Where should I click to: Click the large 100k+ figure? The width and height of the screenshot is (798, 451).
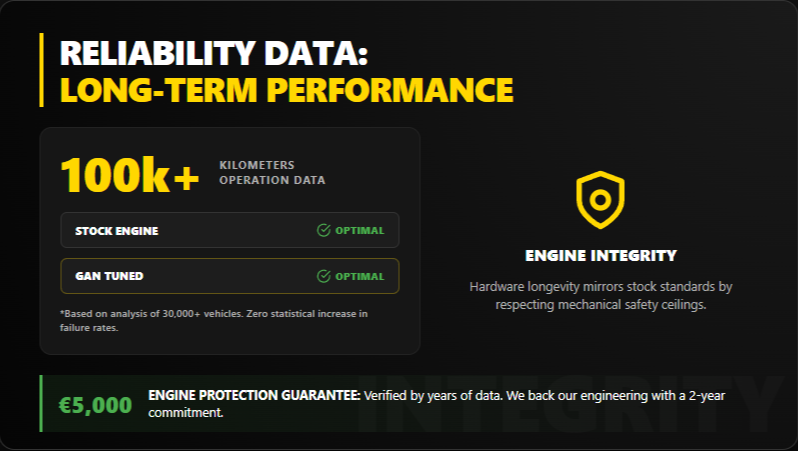tap(130, 174)
